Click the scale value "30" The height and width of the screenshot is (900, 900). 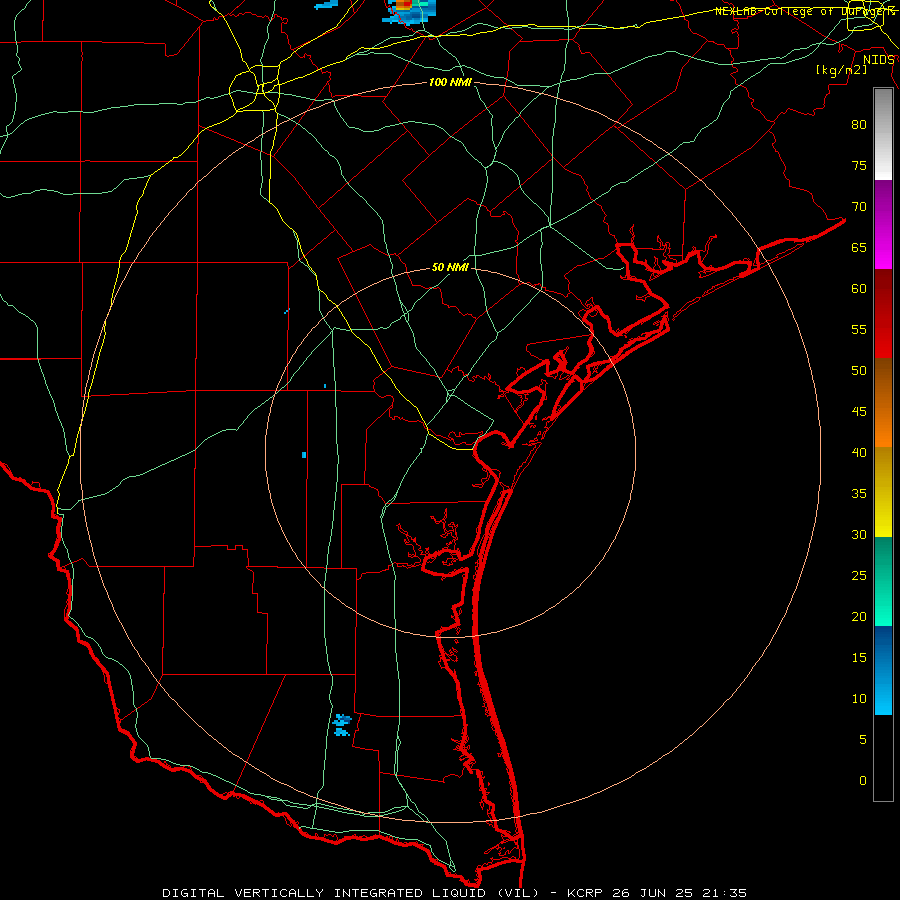(x=859, y=534)
